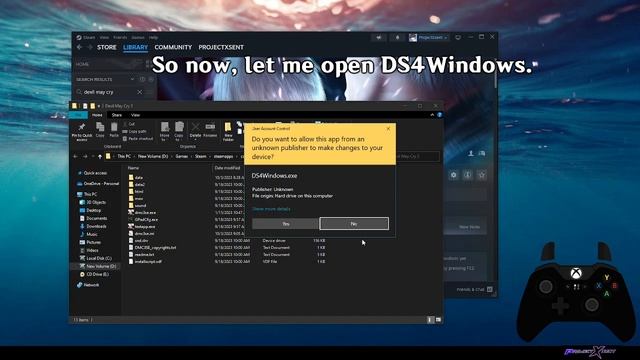The width and height of the screenshot is (640, 360).
Task: Collapse the Explorer ribbon chevron
Action: point(432,115)
